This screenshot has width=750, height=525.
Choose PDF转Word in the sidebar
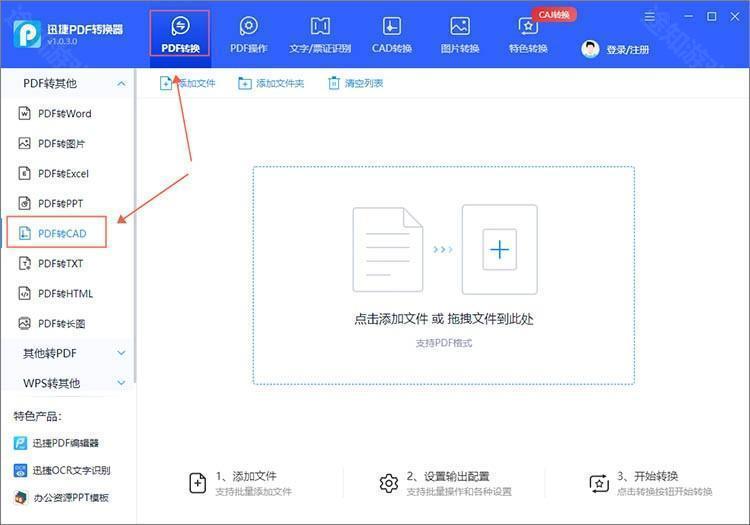pos(64,114)
